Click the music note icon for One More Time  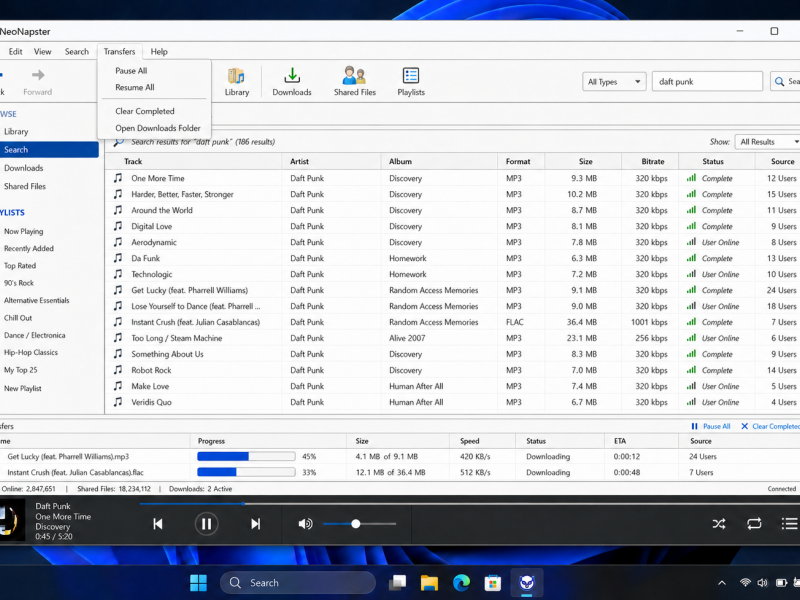point(118,178)
